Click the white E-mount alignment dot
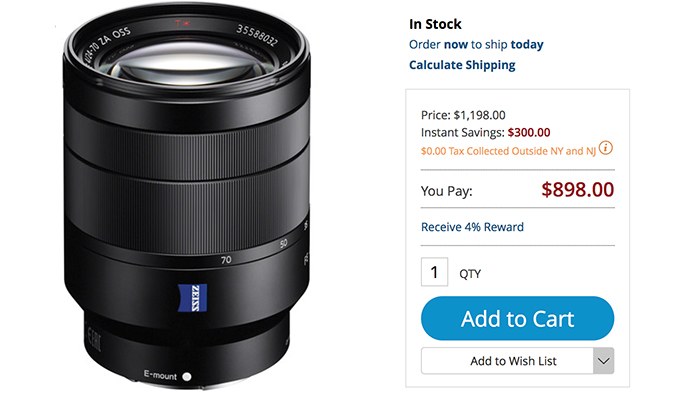 pos(187,377)
